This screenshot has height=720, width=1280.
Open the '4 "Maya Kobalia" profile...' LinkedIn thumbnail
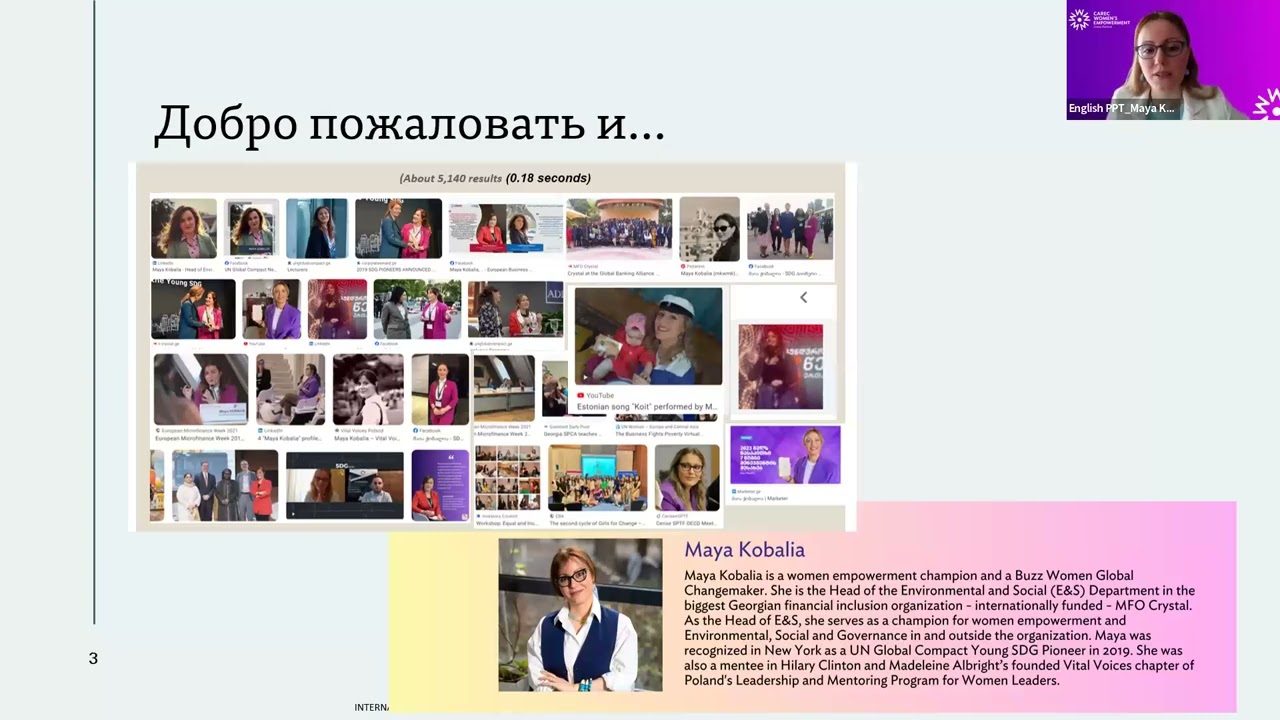pos(290,389)
